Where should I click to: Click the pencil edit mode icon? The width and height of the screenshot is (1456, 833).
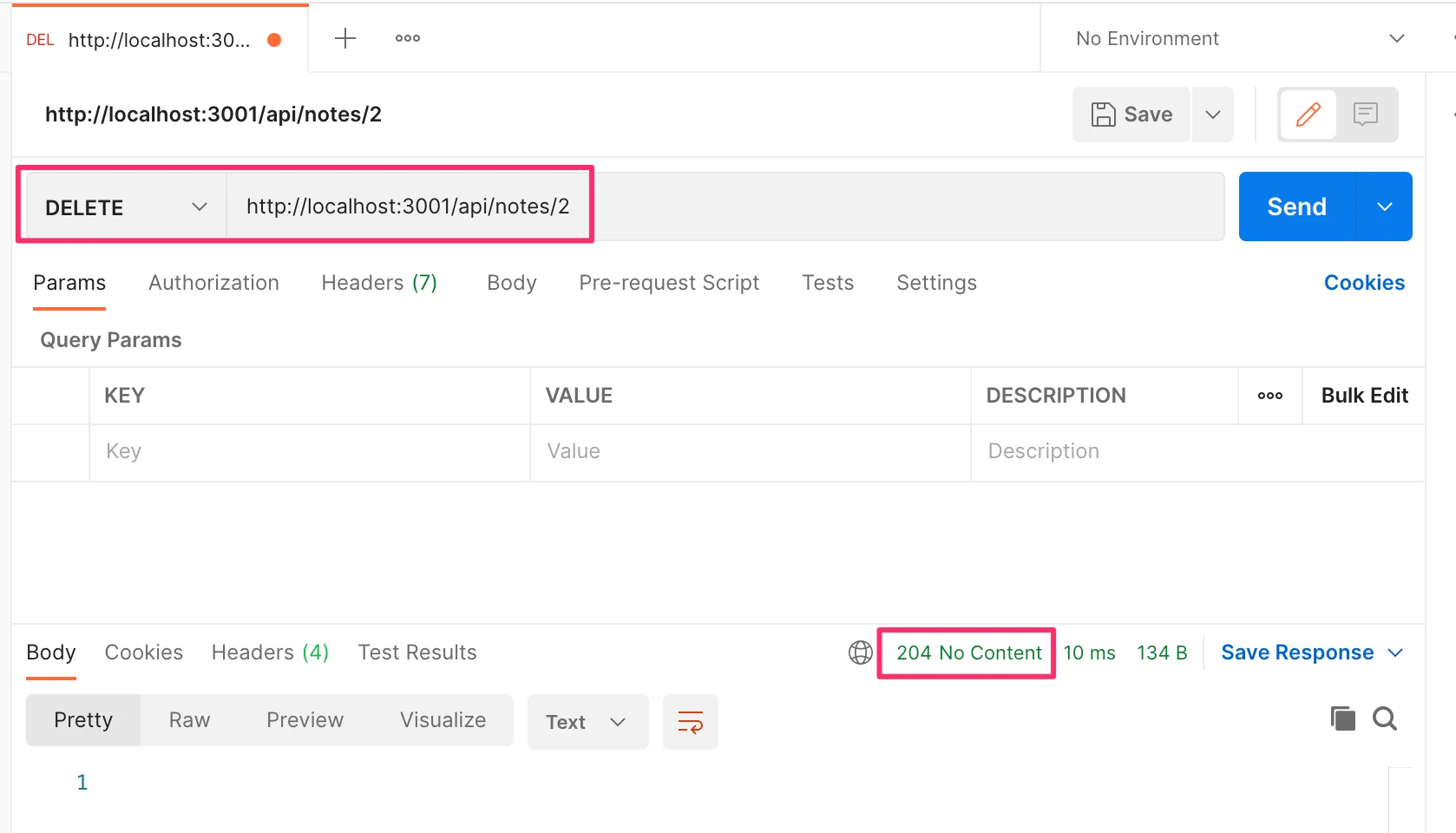click(1308, 115)
